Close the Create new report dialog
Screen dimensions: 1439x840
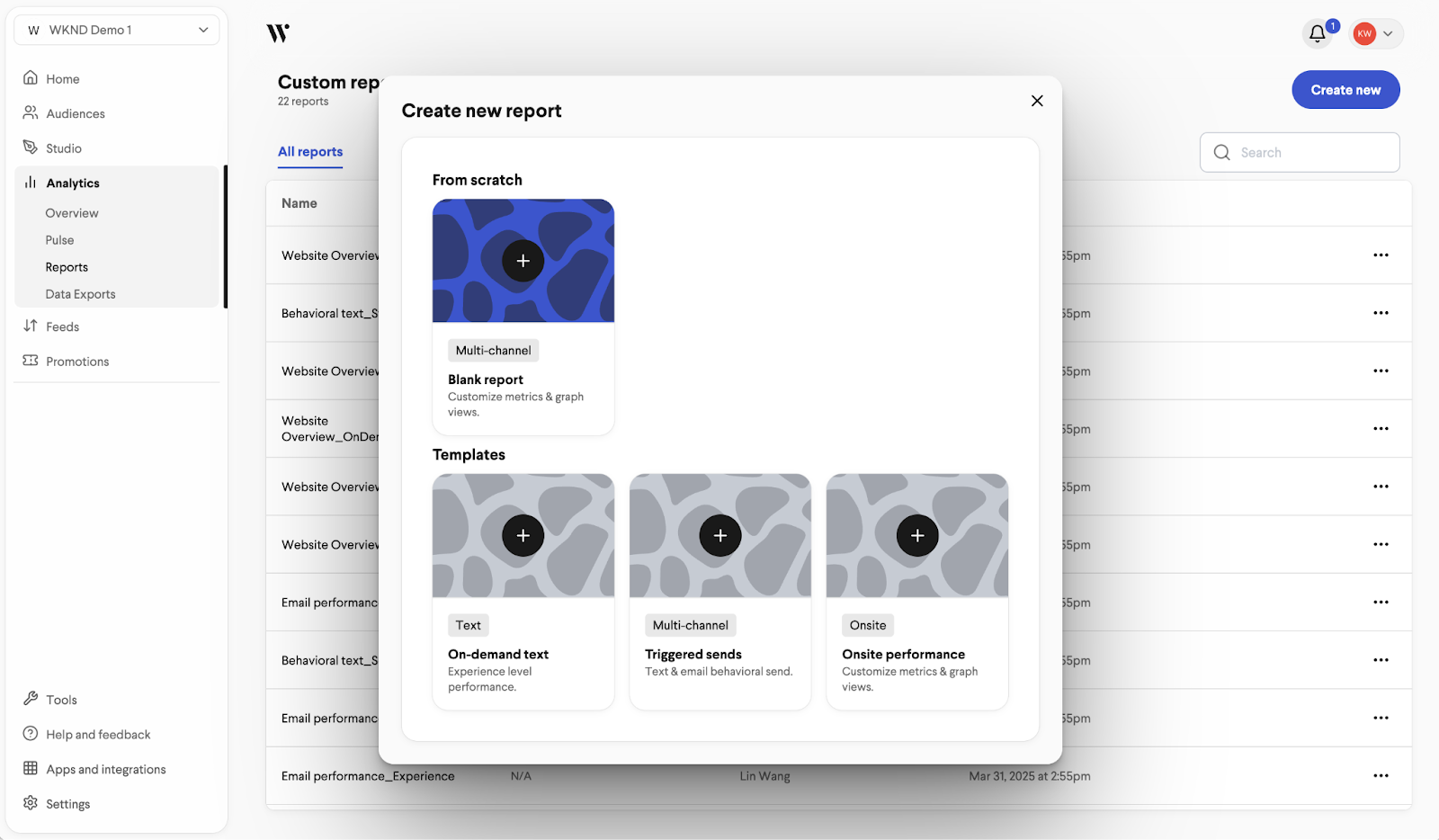click(x=1037, y=101)
